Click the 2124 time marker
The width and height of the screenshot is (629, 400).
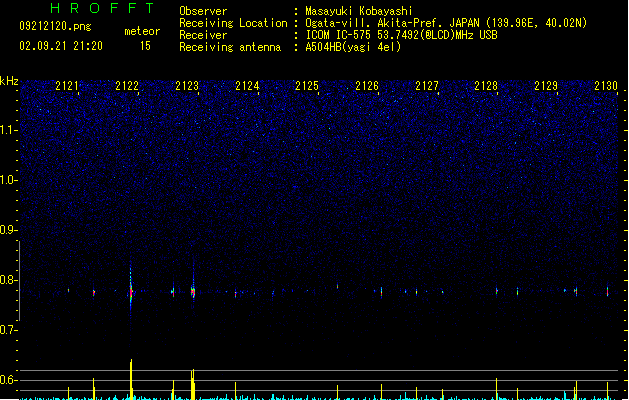point(247,86)
